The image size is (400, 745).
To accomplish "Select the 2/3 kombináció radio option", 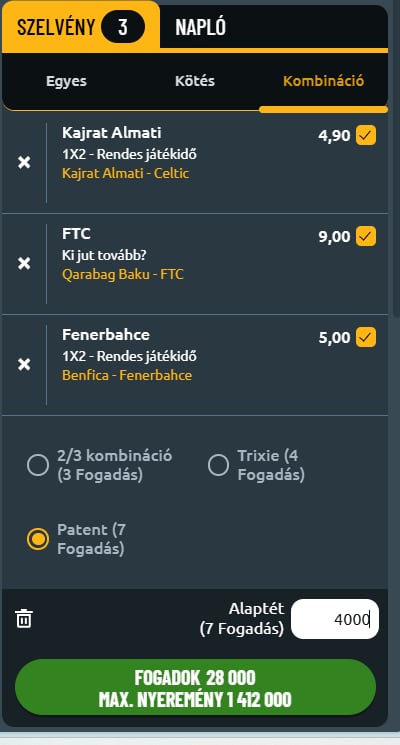I will click(x=38, y=465).
